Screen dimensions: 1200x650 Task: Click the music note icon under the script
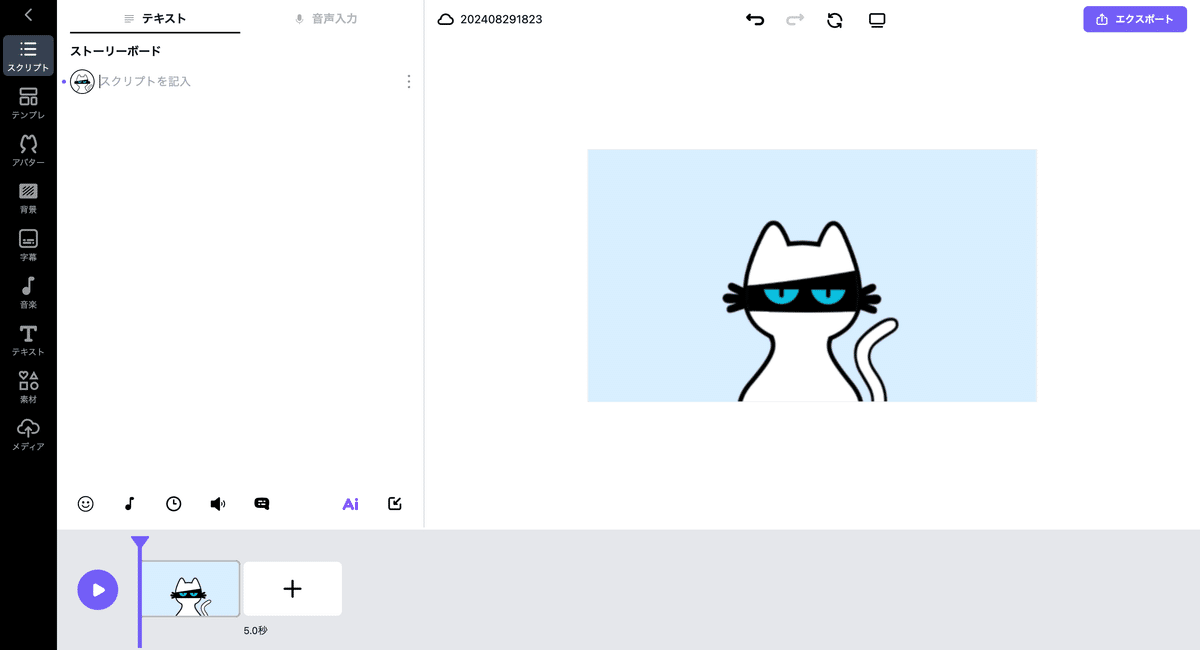click(129, 504)
